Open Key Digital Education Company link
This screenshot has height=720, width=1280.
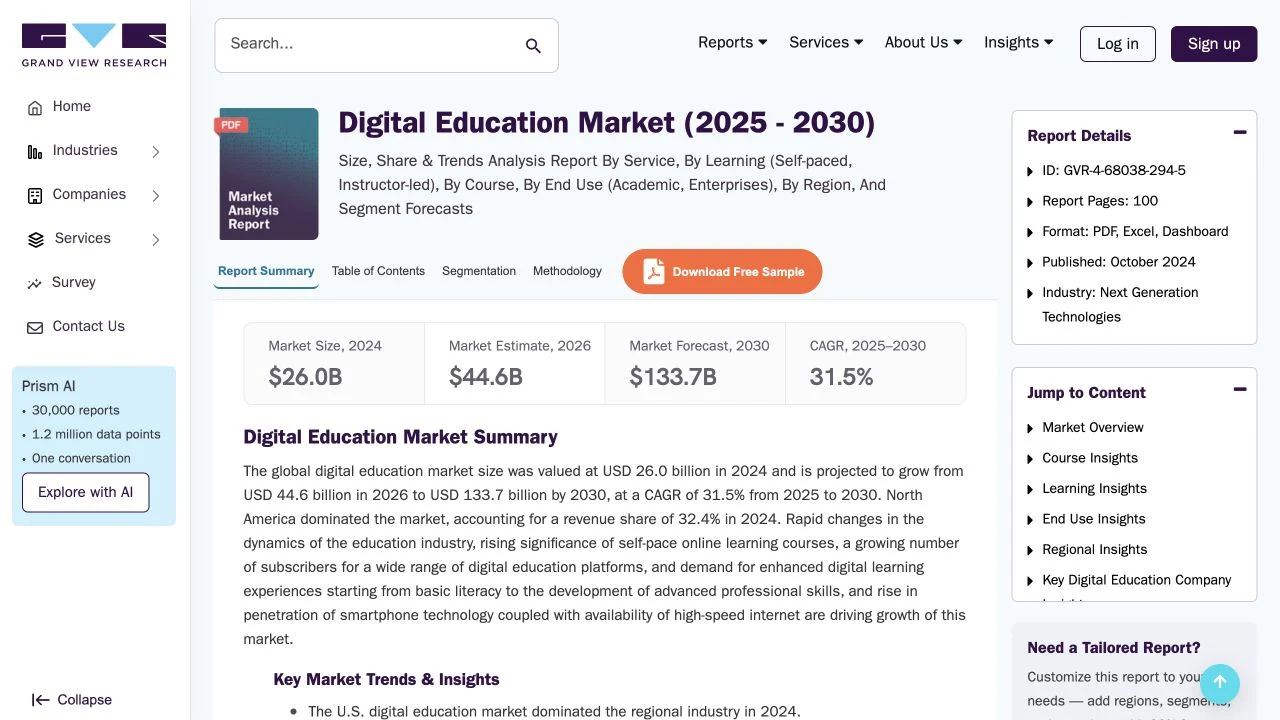(x=1137, y=580)
